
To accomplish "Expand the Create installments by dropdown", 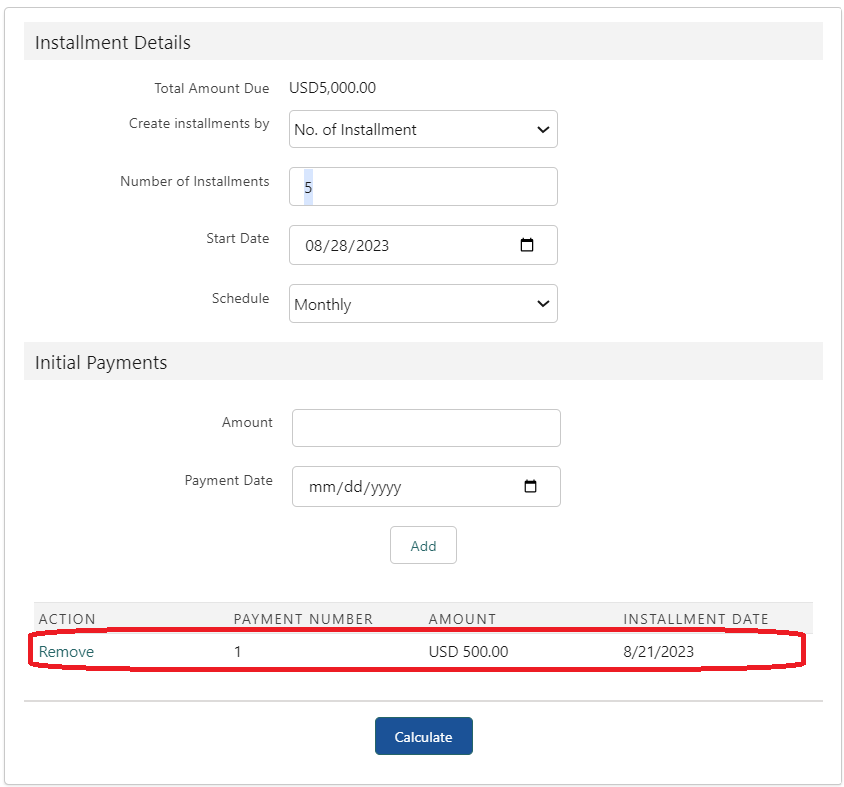I will coord(423,129).
